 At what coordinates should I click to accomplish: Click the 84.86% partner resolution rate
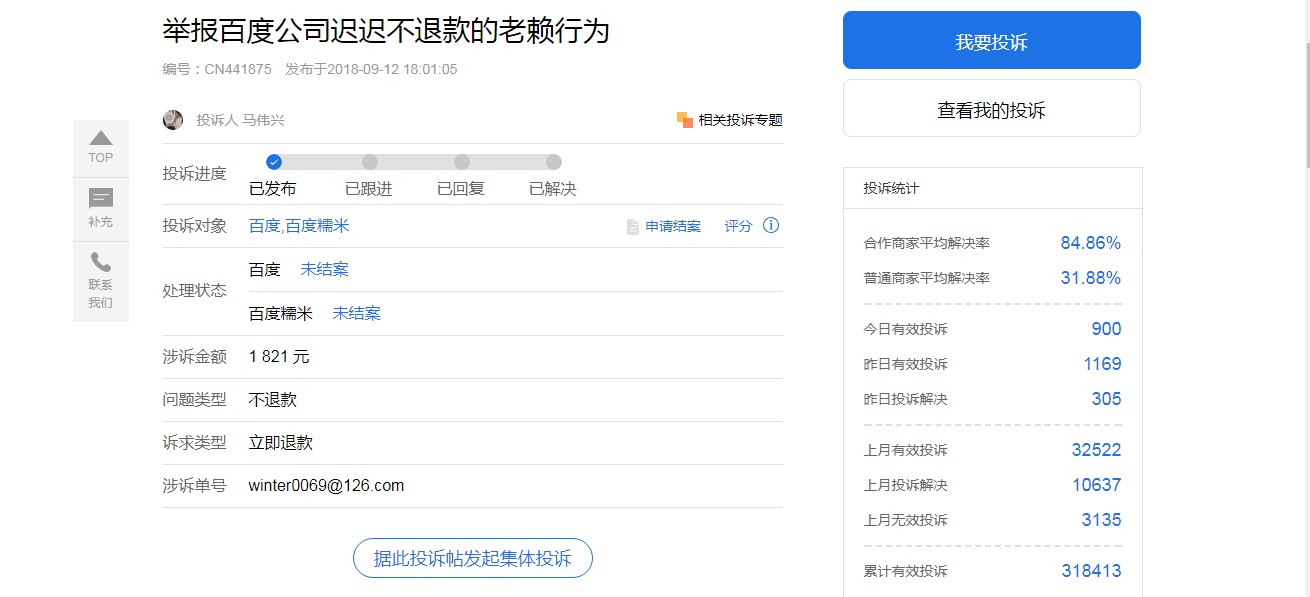click(1091, 243)
